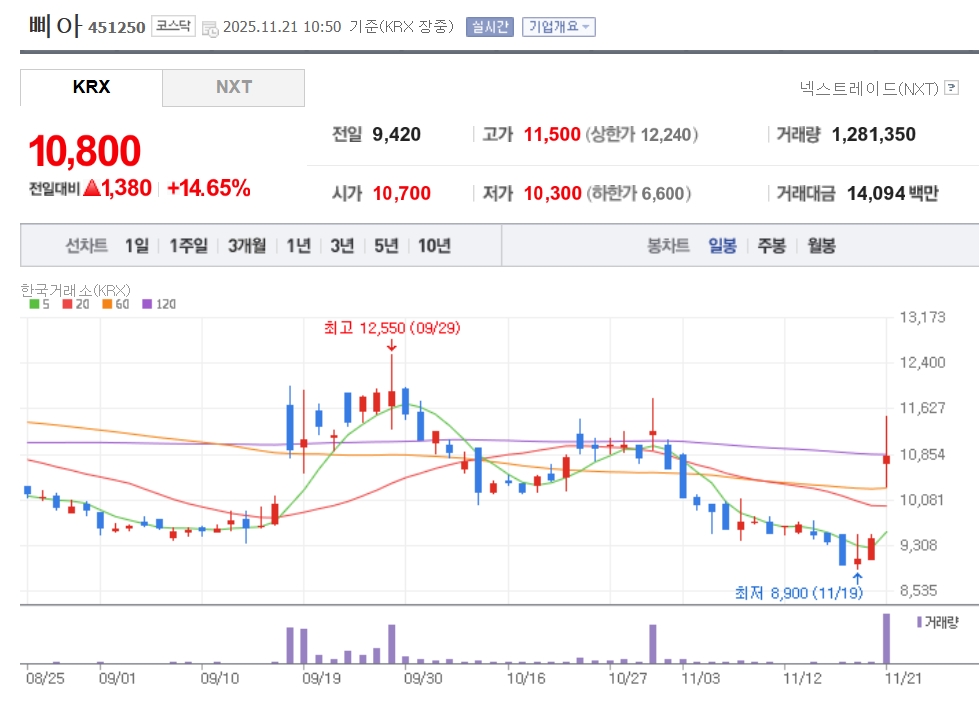
Task: Click the 시가 value 10,700
Action: coord(401,193)
